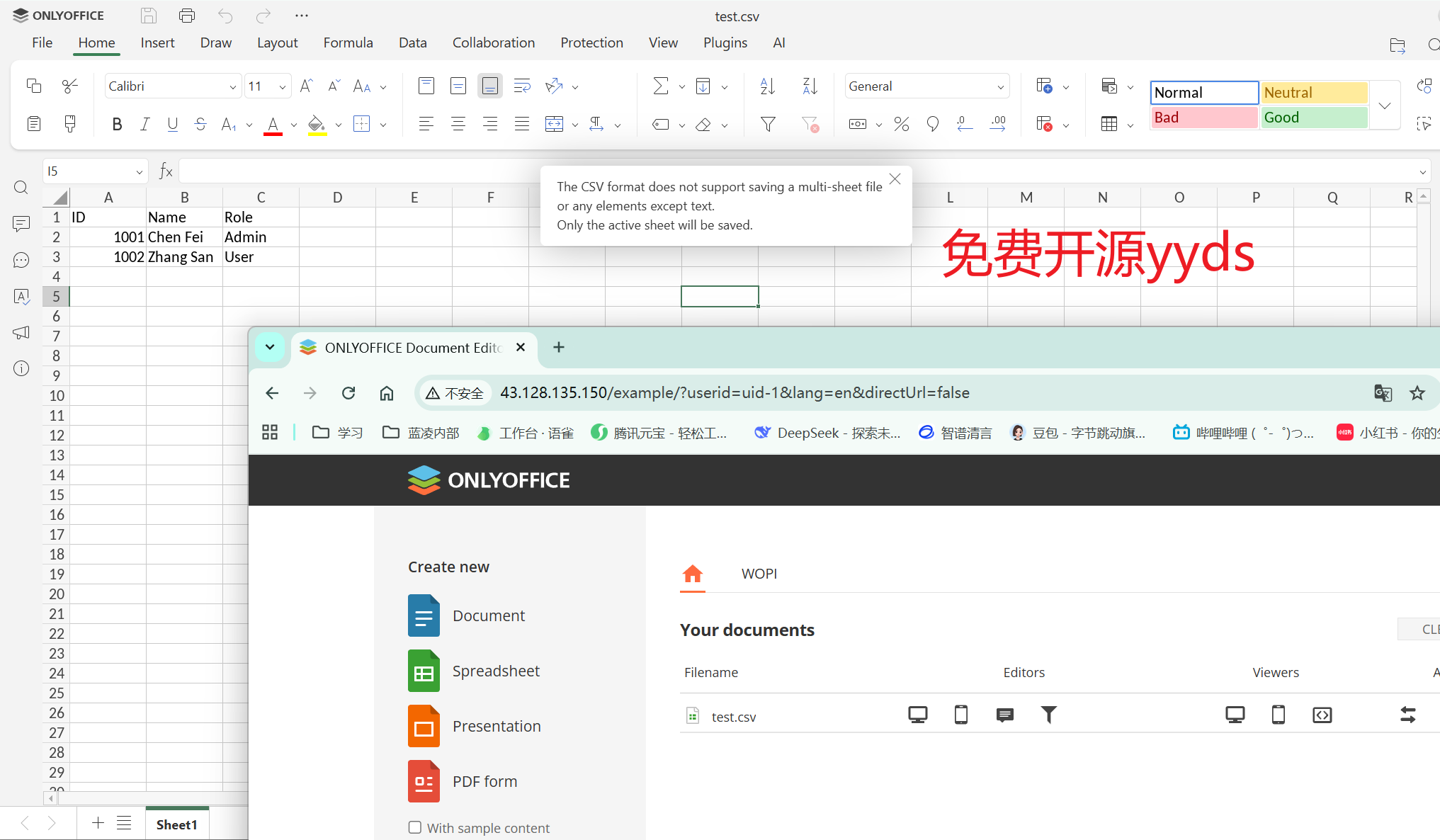Image resolution: width=1440 pixels, height=840 pixels.
Task: Apply the red font color swatch
Action: (x=273, y=125)
